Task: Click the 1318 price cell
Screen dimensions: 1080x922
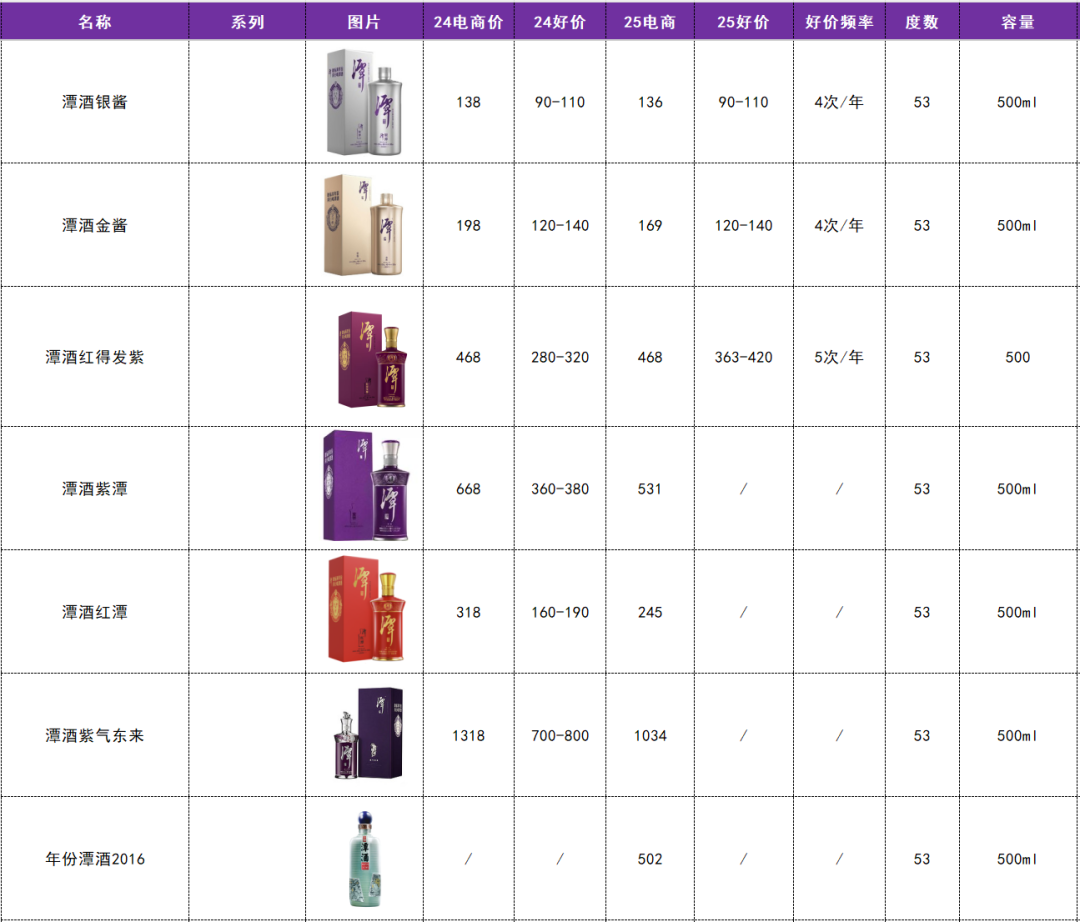Action: pos(468,735)
